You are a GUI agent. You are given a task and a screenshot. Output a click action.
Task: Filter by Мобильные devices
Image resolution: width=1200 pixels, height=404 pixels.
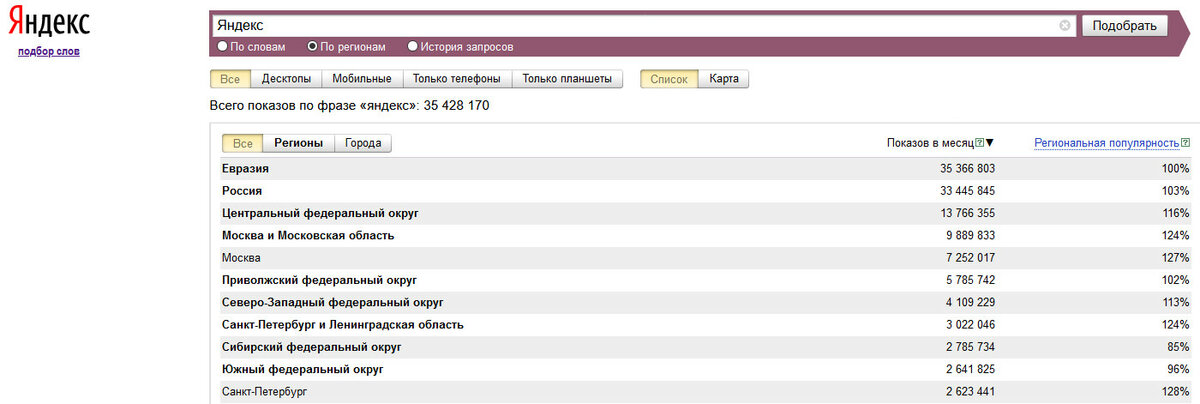361,79
